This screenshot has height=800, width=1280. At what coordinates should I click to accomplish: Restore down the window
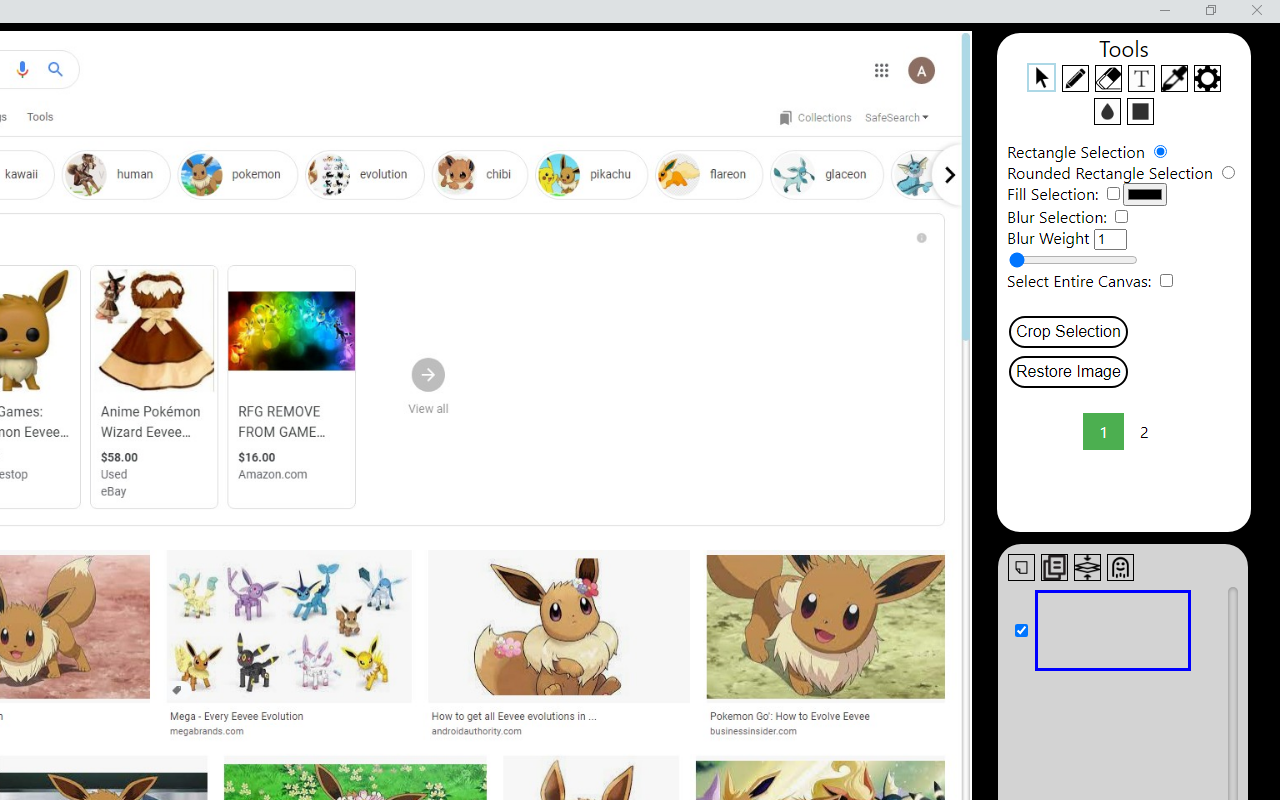click(x=1211, y=10)
